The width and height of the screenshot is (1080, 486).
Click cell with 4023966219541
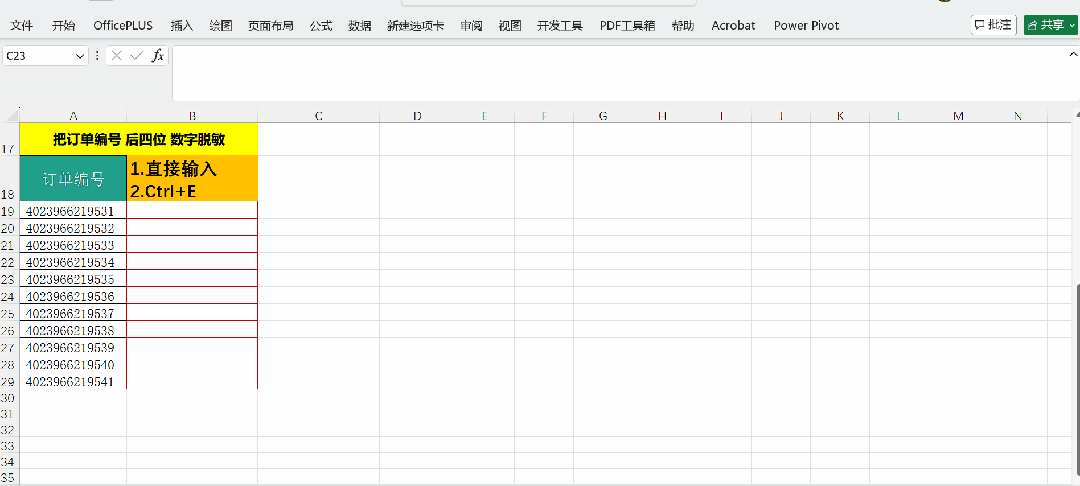pos(73,381)
